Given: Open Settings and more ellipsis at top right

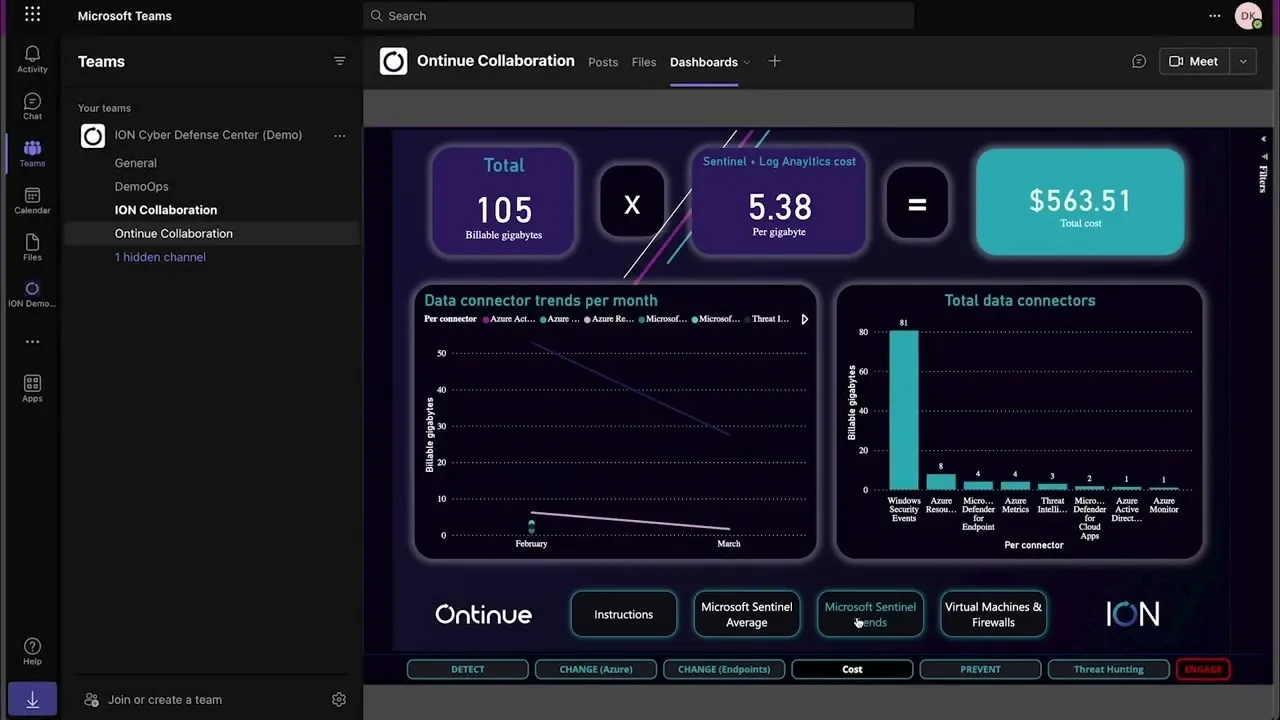Looking at the screenshot, I should (x=1215, y=15).
